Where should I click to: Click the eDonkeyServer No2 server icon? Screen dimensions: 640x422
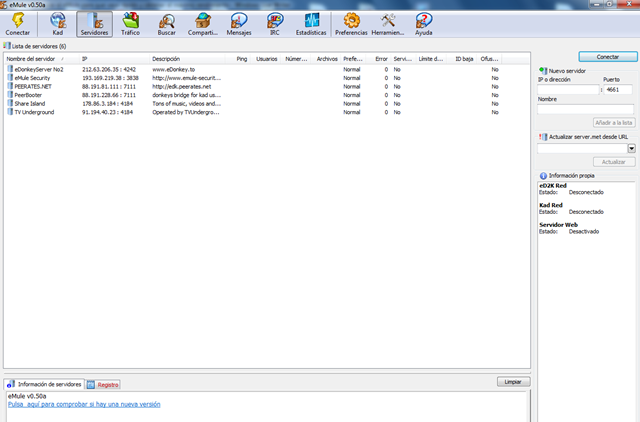point(10,69)
